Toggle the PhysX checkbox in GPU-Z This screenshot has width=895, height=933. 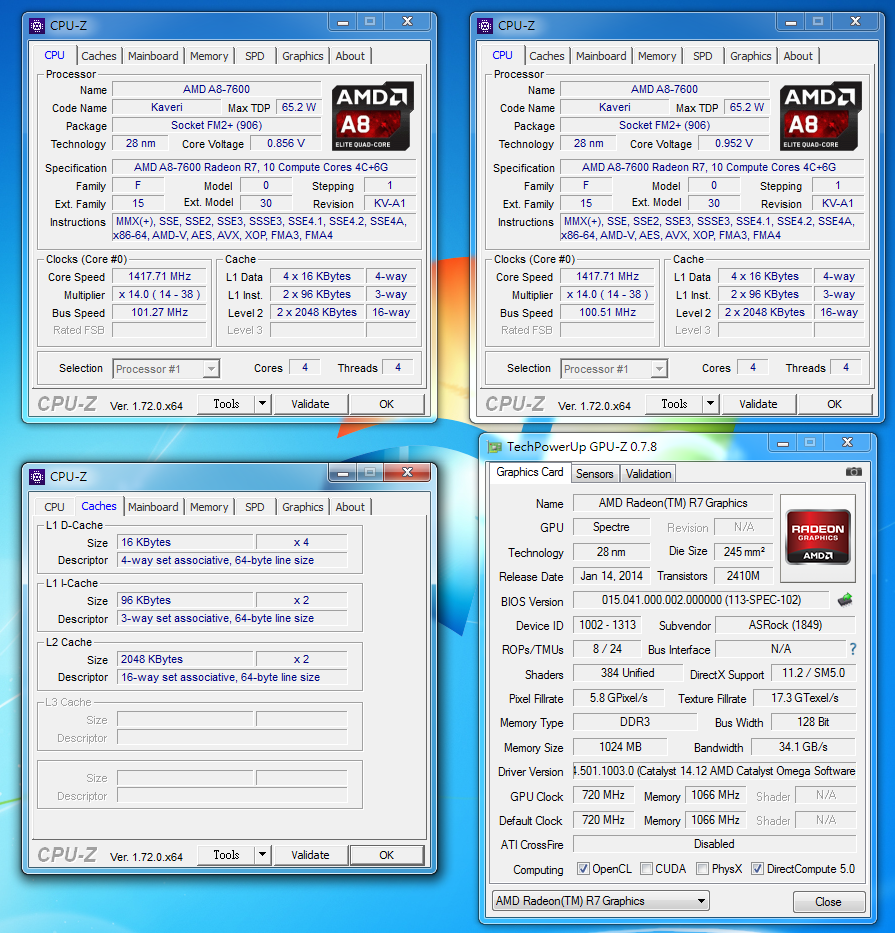702,869
